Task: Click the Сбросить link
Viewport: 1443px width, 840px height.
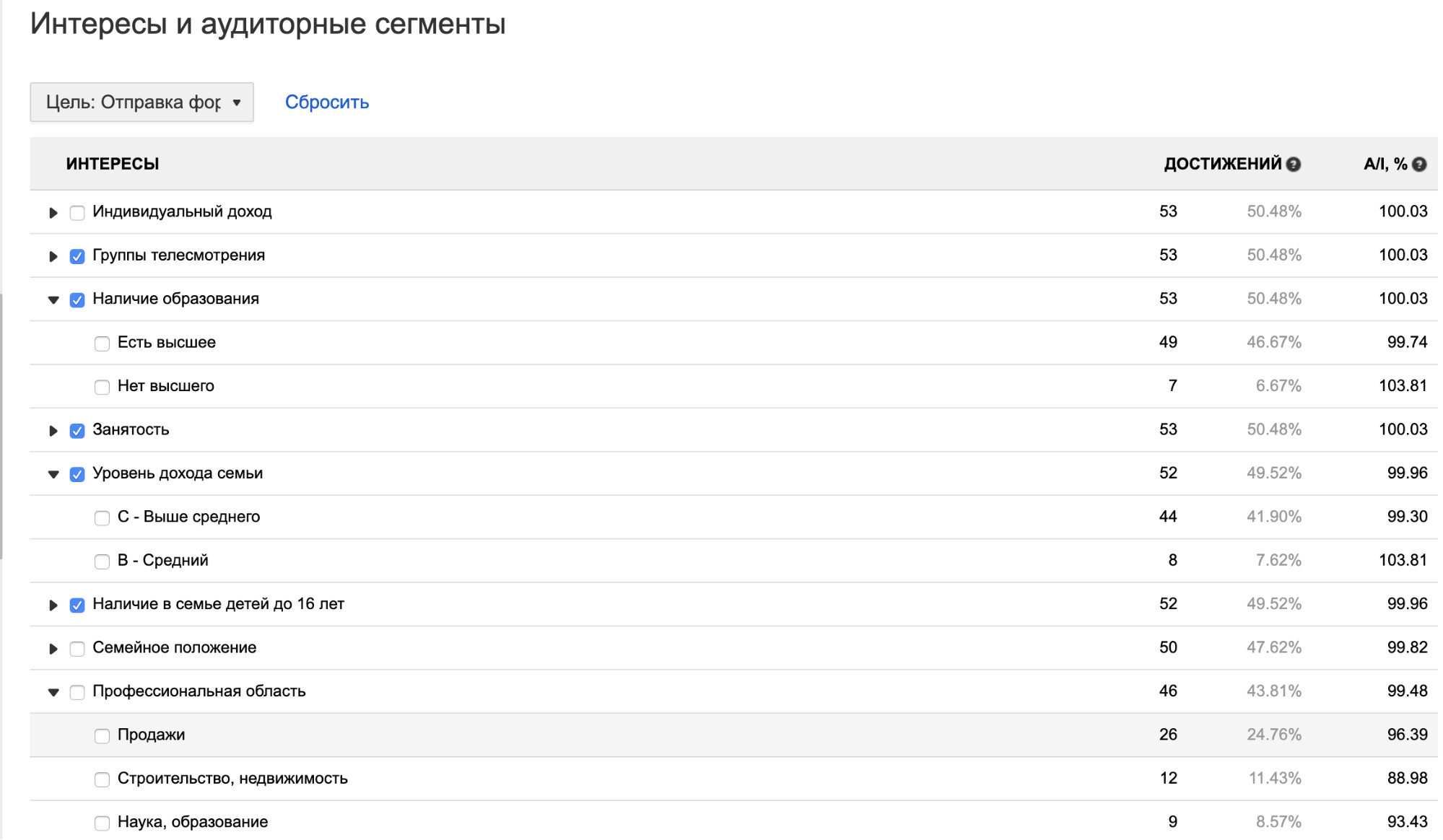Action: pos(327,102)
